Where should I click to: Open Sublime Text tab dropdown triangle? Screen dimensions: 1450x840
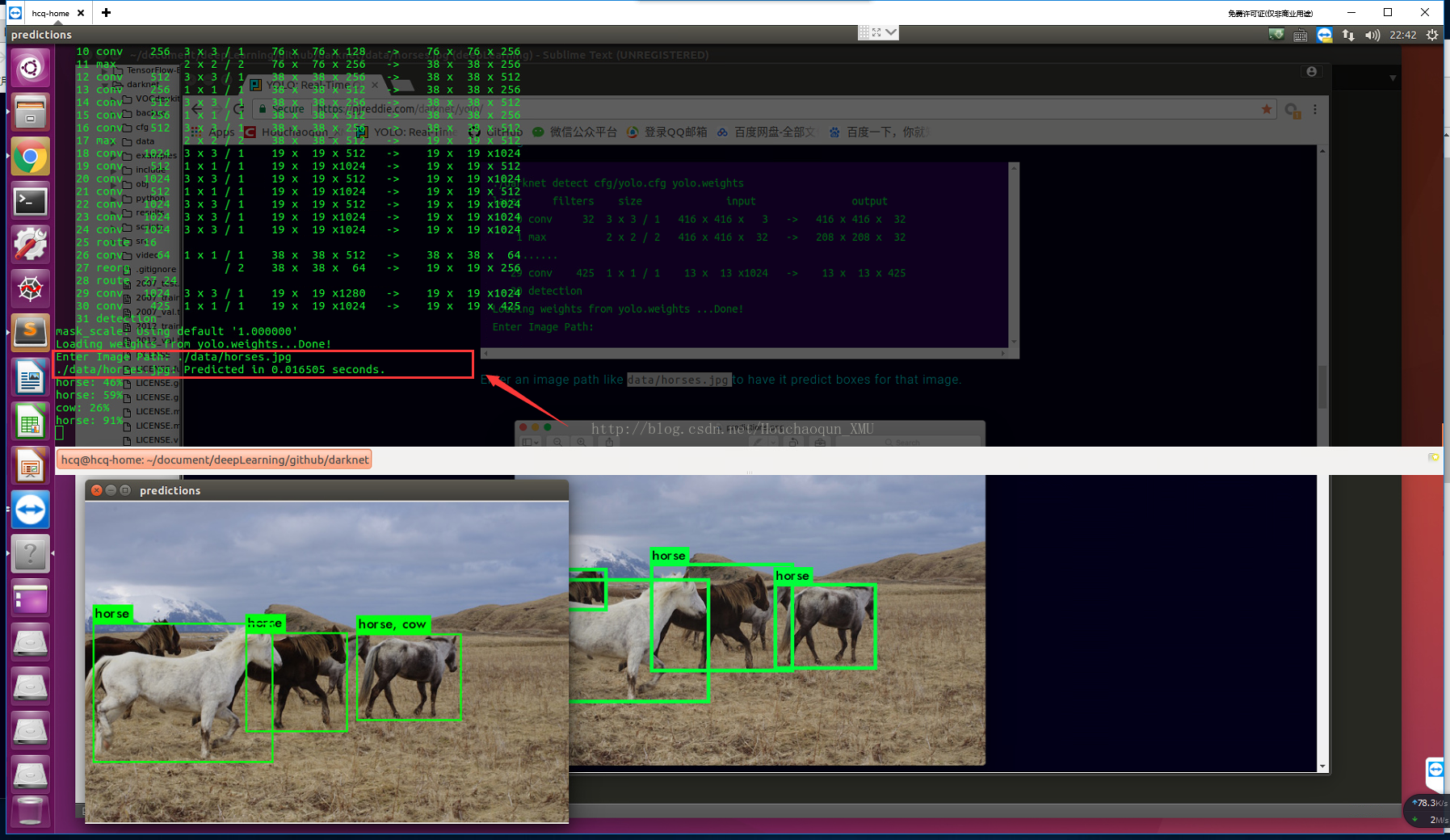1393,78
